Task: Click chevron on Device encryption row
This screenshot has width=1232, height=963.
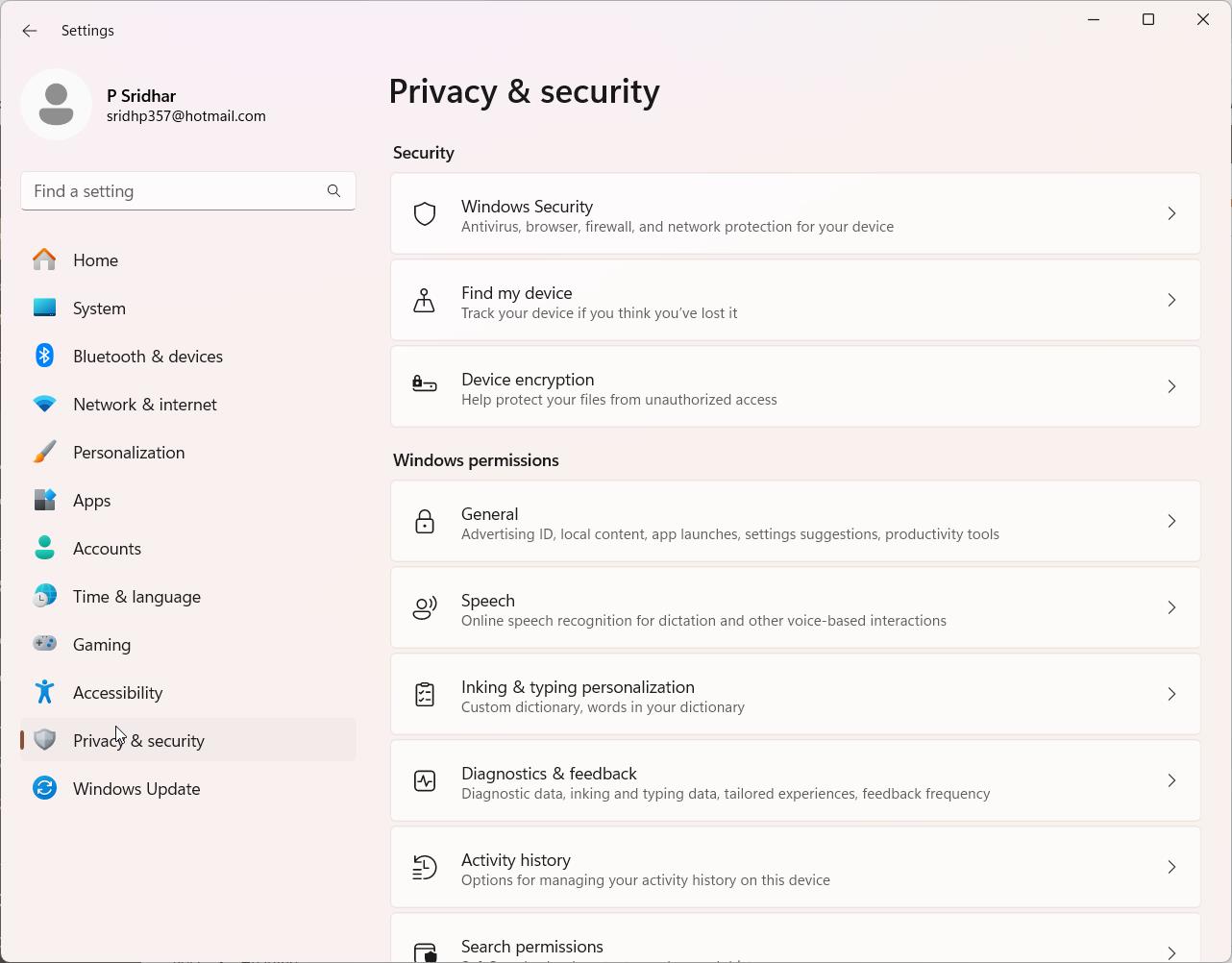Action: coord(1171,386)
